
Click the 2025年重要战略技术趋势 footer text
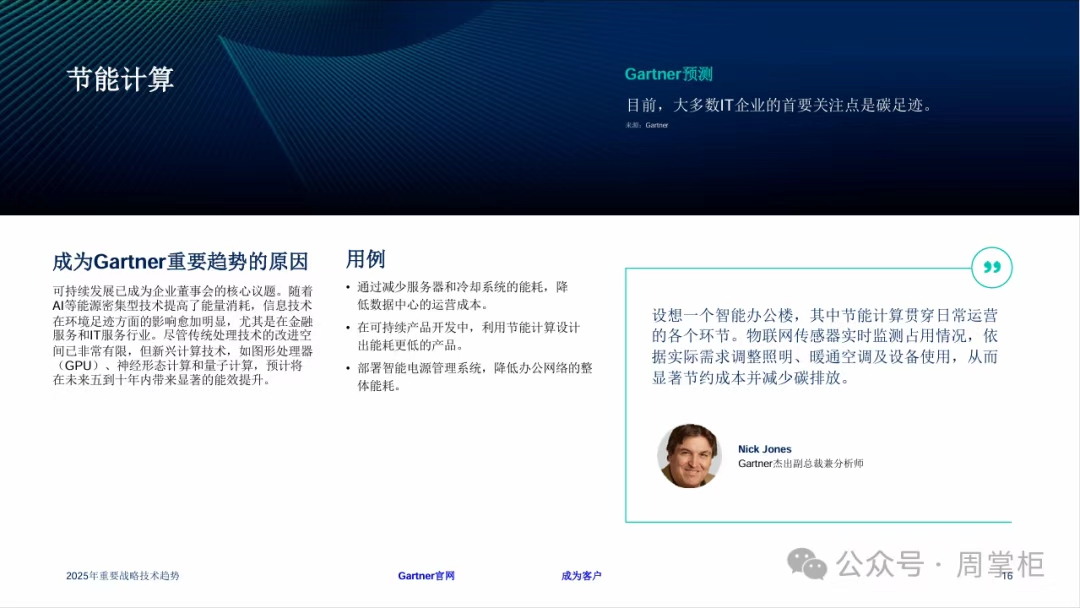[123, 576]
